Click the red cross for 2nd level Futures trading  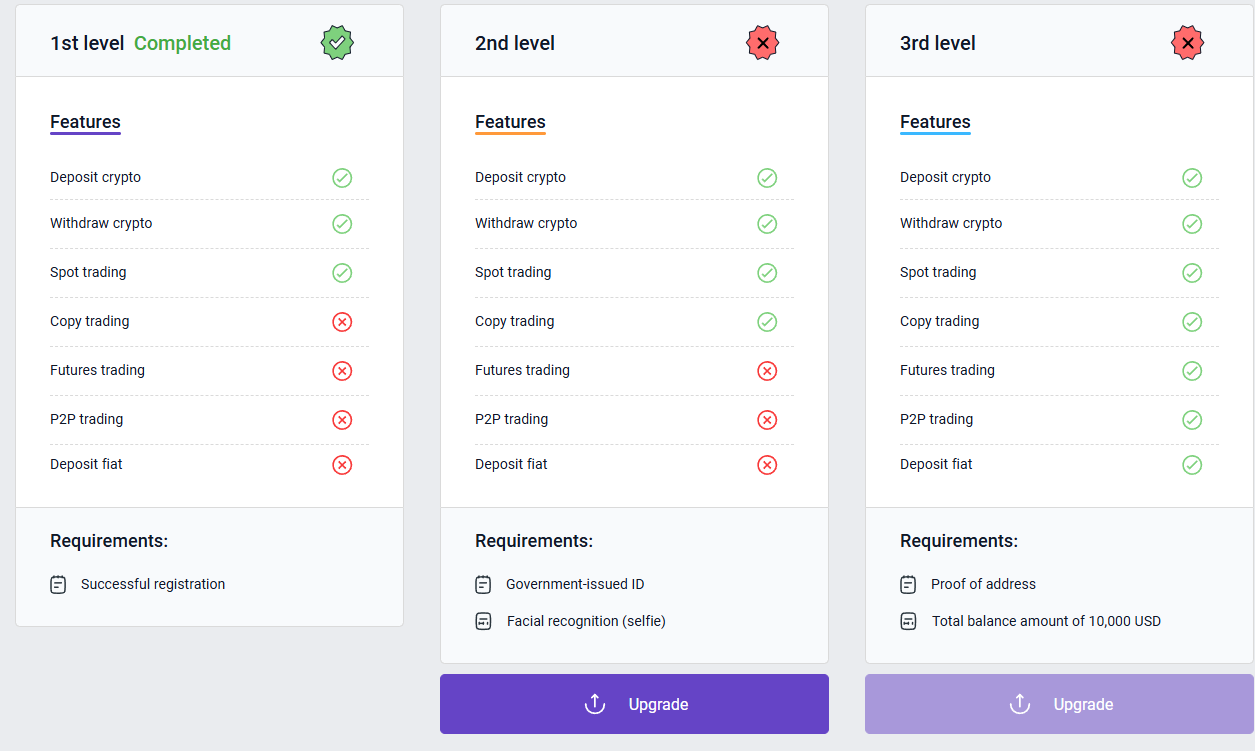tap(767, 371)
